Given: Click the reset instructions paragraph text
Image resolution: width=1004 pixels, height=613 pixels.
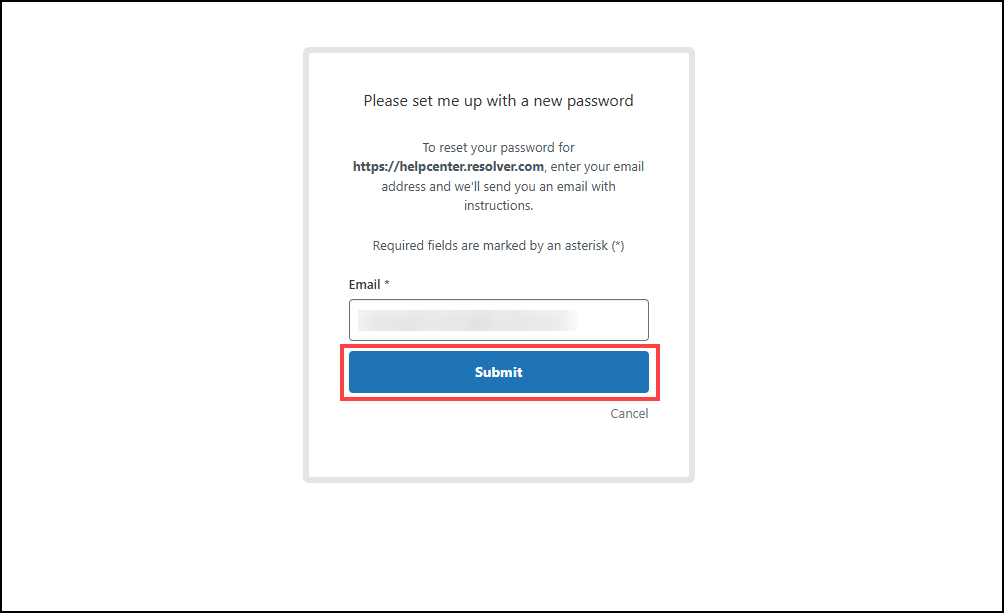Looking at the screenshot, I should (x=498, y=176).
